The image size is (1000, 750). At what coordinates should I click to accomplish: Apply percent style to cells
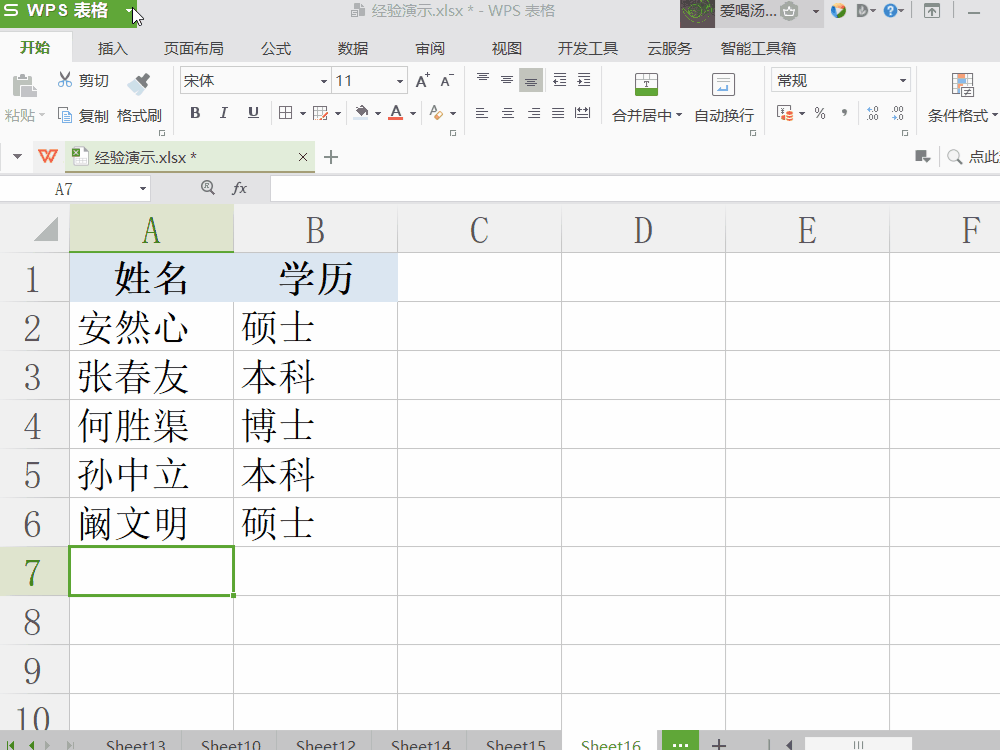coord(819,113)
